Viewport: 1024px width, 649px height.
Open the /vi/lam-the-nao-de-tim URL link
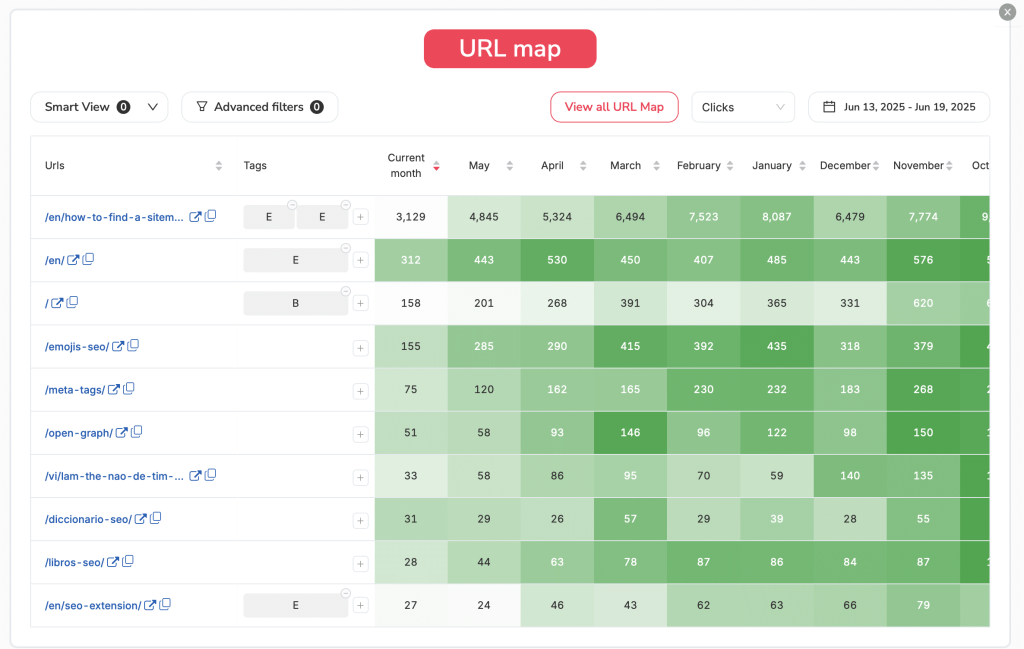click(x=114, y=476)
